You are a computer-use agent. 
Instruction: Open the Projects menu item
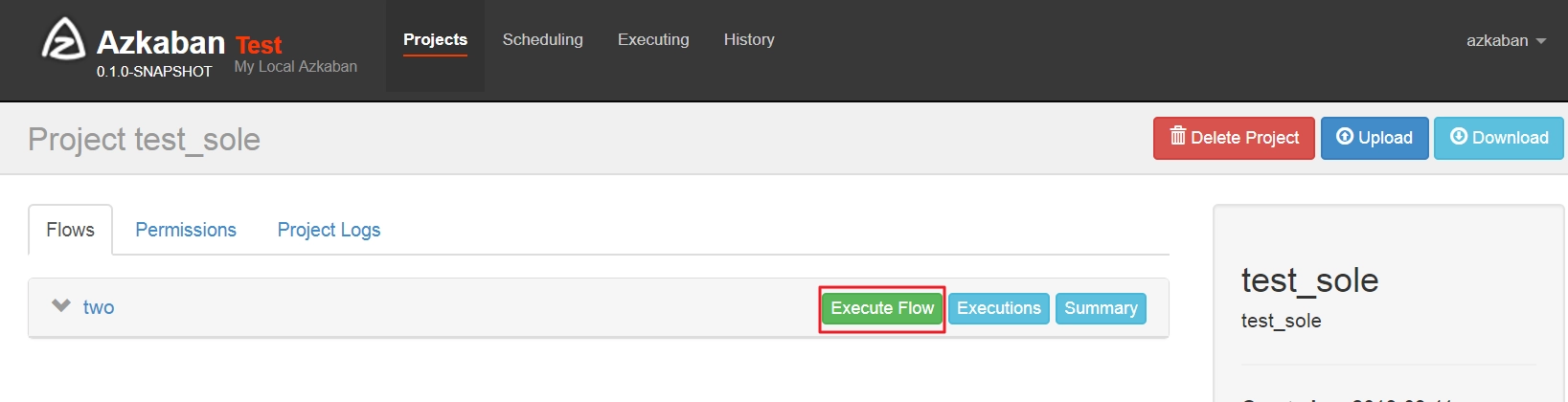435,39
